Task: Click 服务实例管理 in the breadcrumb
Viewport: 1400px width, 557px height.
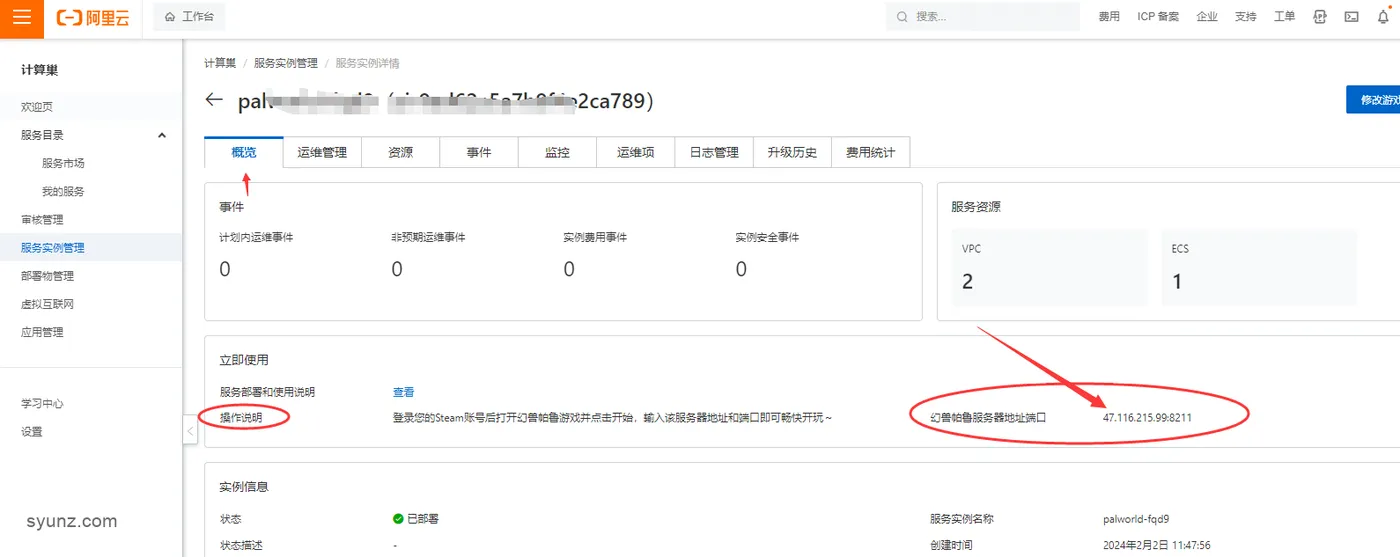Action: 286,63
